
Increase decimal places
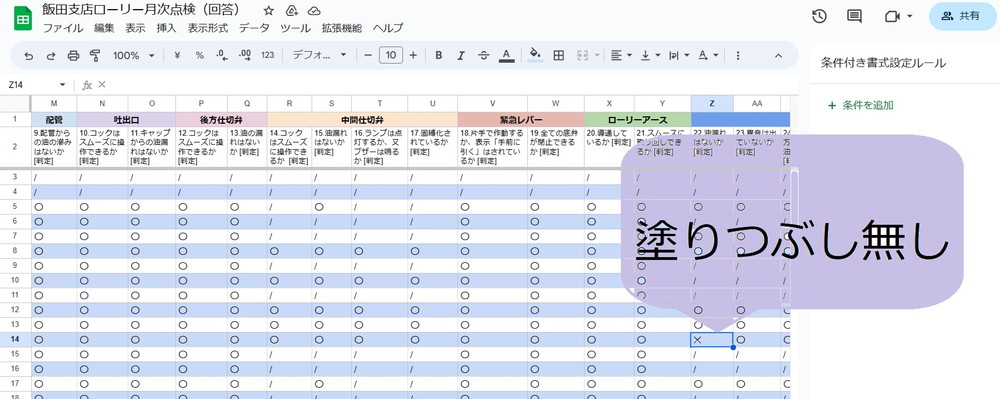pos(245,55)
